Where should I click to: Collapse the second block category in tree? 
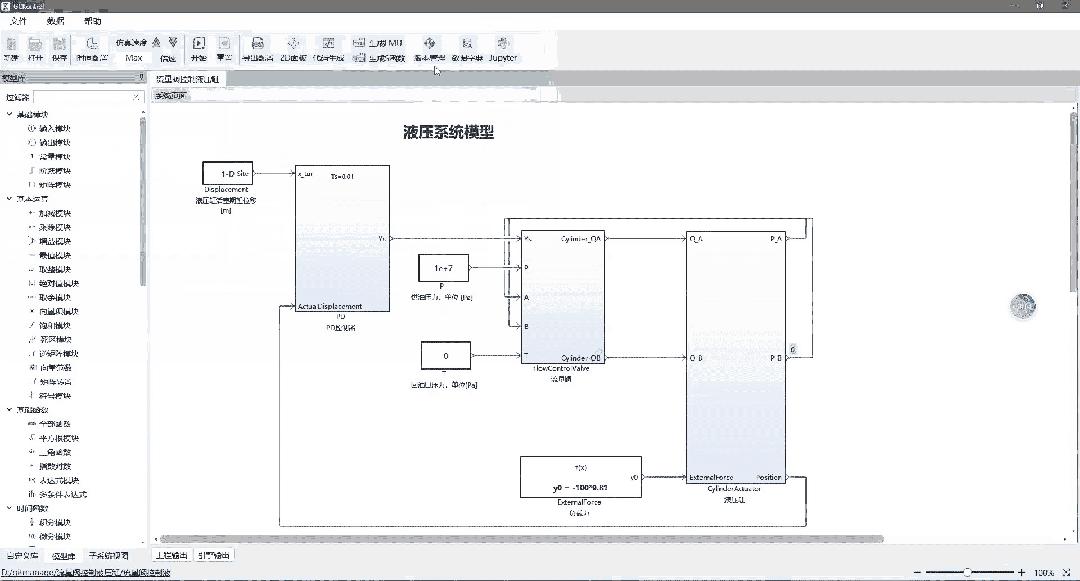pyautogui.click(x=9, y=199)
